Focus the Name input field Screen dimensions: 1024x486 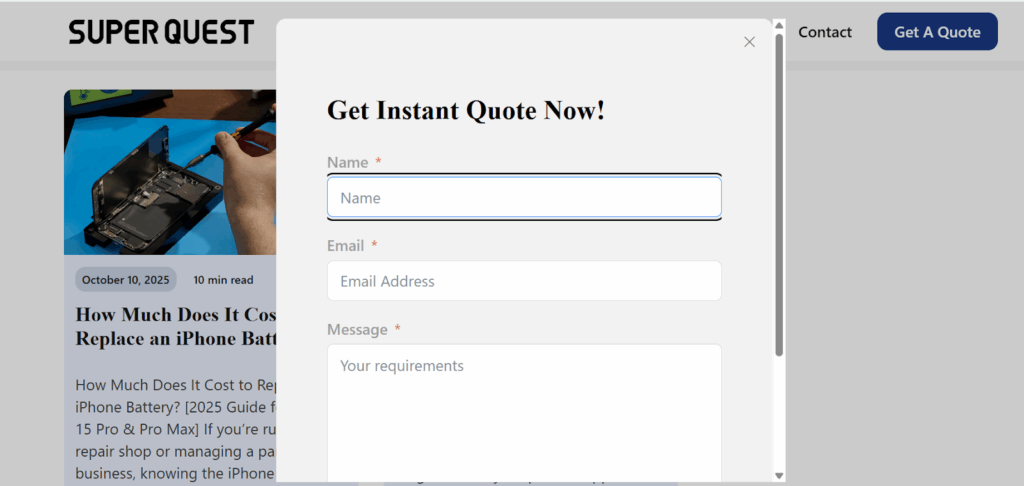(524, 198)
